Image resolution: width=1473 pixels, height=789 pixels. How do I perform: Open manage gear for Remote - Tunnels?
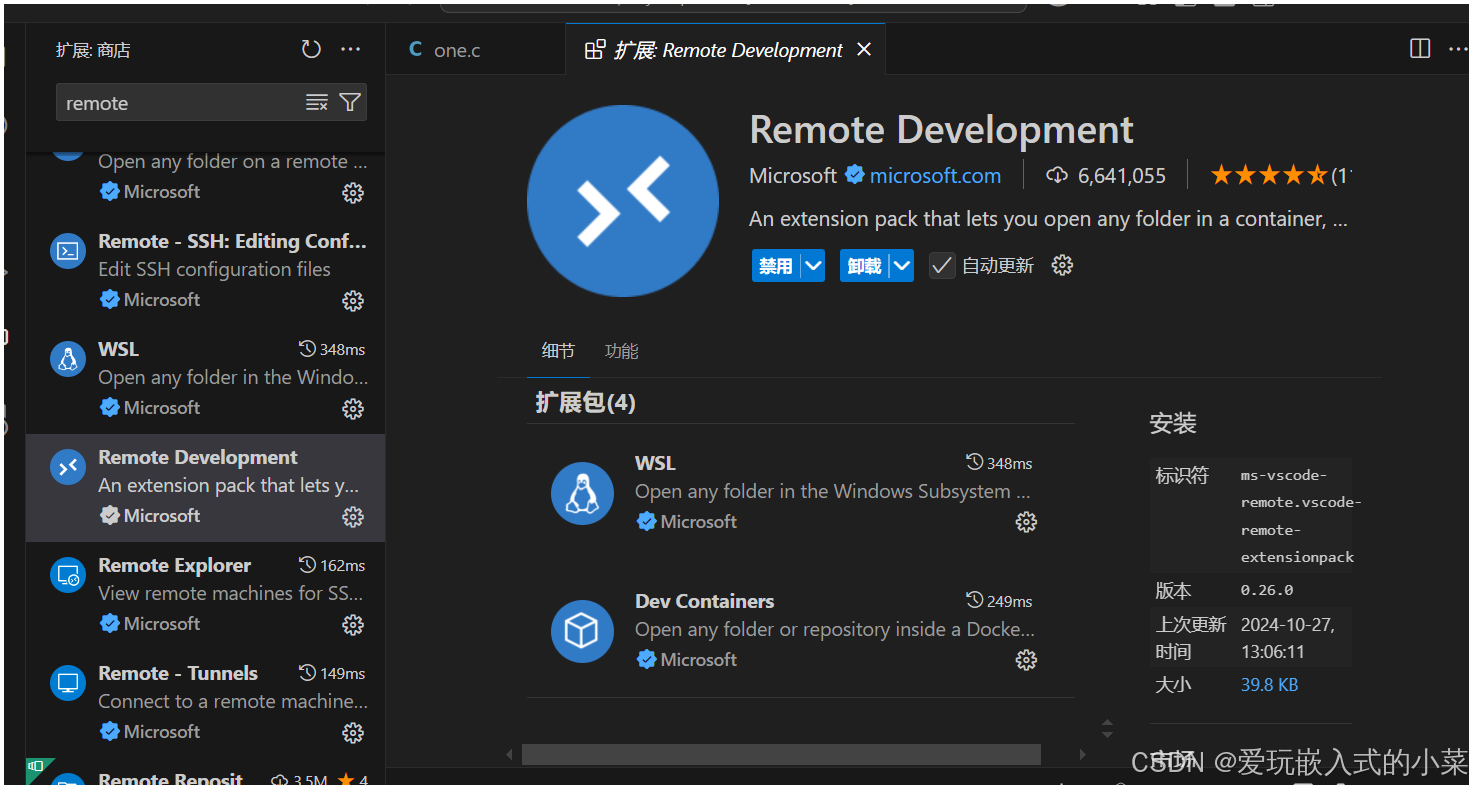pyautogui.click(x=353, y=732)
